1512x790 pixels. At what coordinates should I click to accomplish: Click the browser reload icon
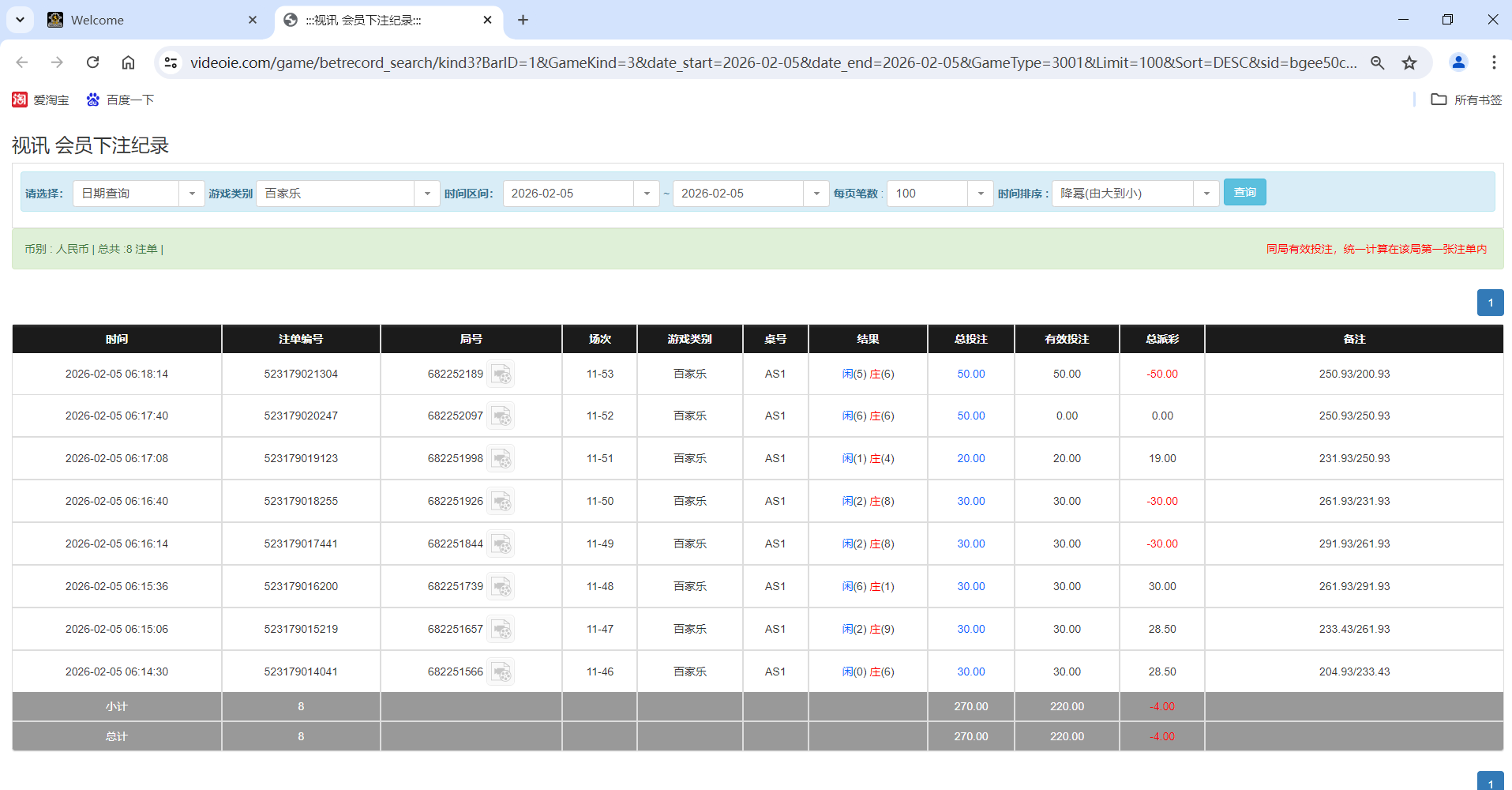[92, 62]
